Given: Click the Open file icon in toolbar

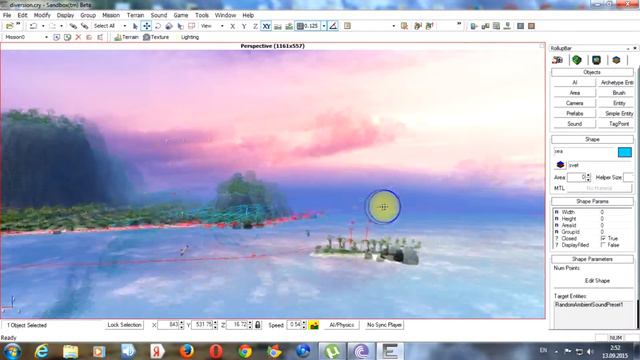Looking at the screenshot, I should tap(9, 26).
